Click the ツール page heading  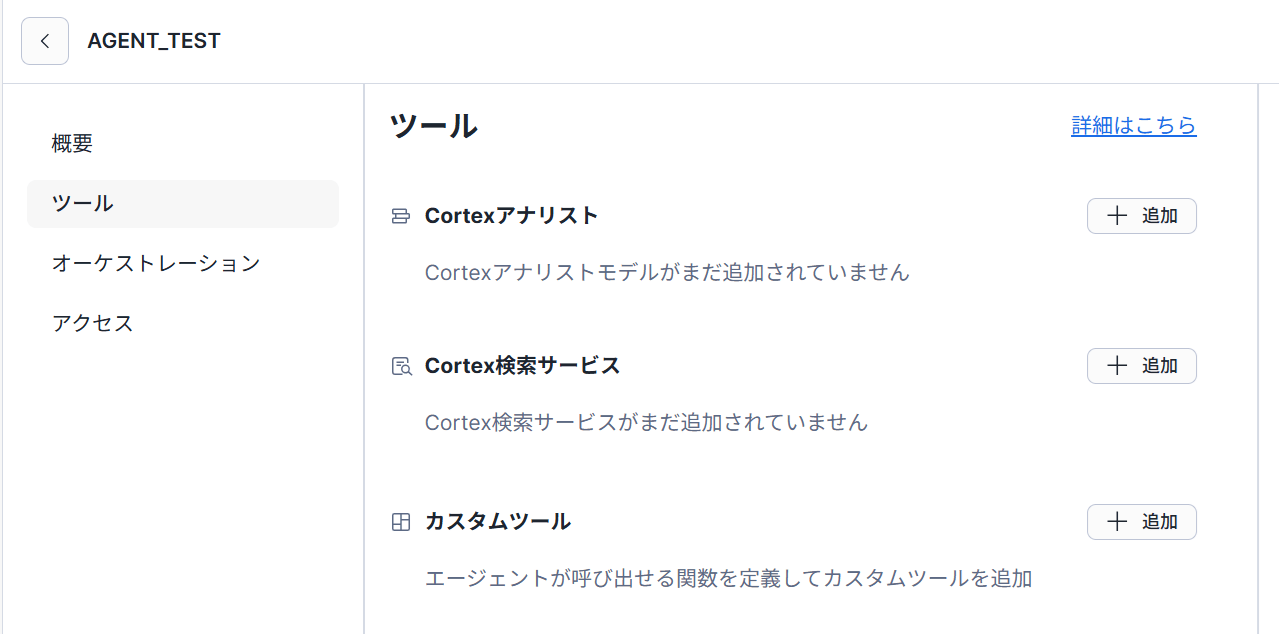[x=433, y=126]
